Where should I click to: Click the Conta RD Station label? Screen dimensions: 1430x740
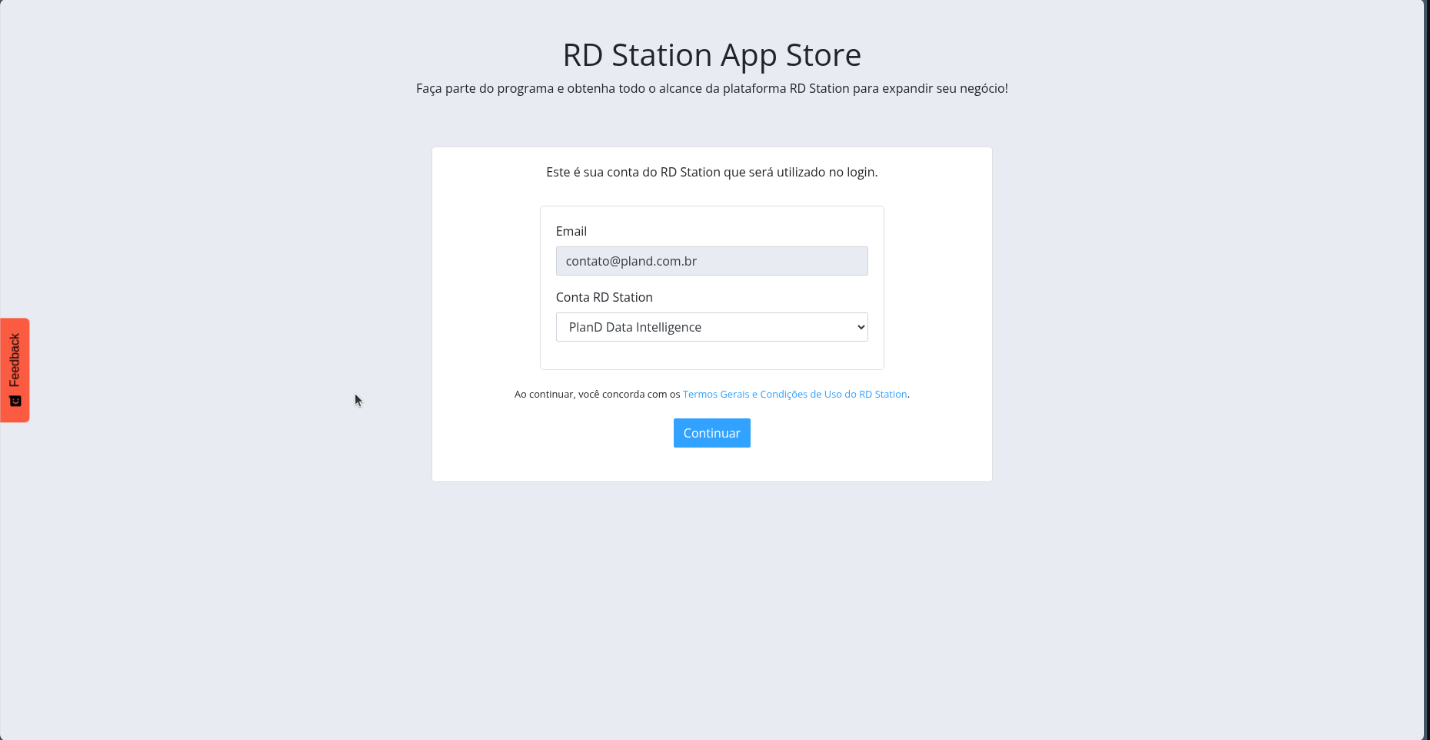[604, 297]
